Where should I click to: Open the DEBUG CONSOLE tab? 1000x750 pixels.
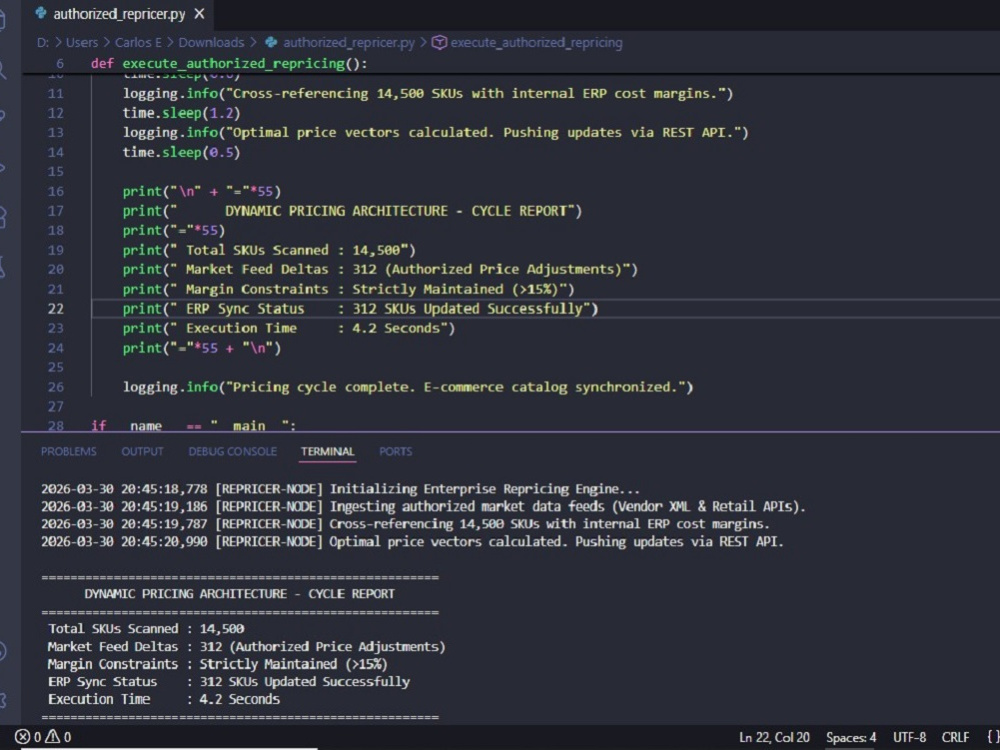coord(232,452)
